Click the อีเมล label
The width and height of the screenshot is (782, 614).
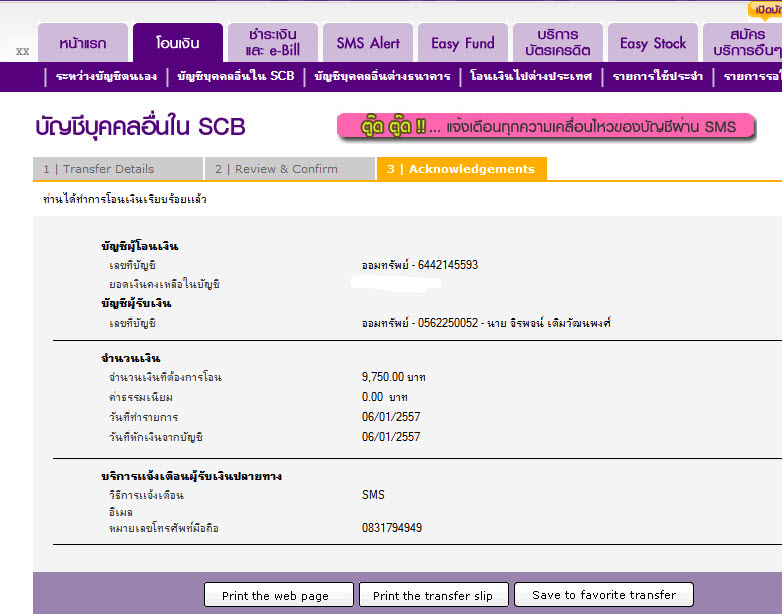(121, 512)
